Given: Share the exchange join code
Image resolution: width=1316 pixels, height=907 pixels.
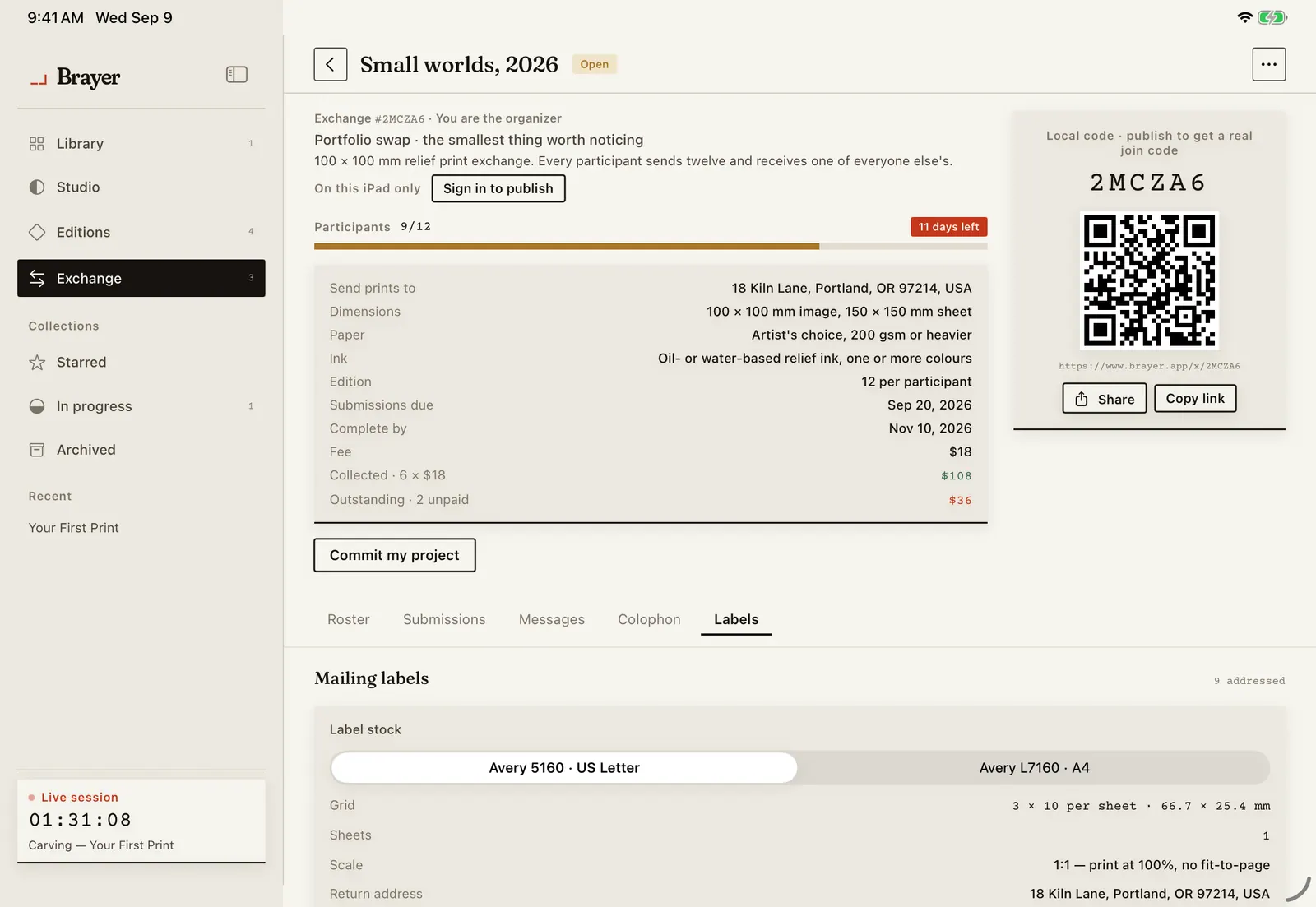Looking at the screenshot, I should tap(1105, 399).
